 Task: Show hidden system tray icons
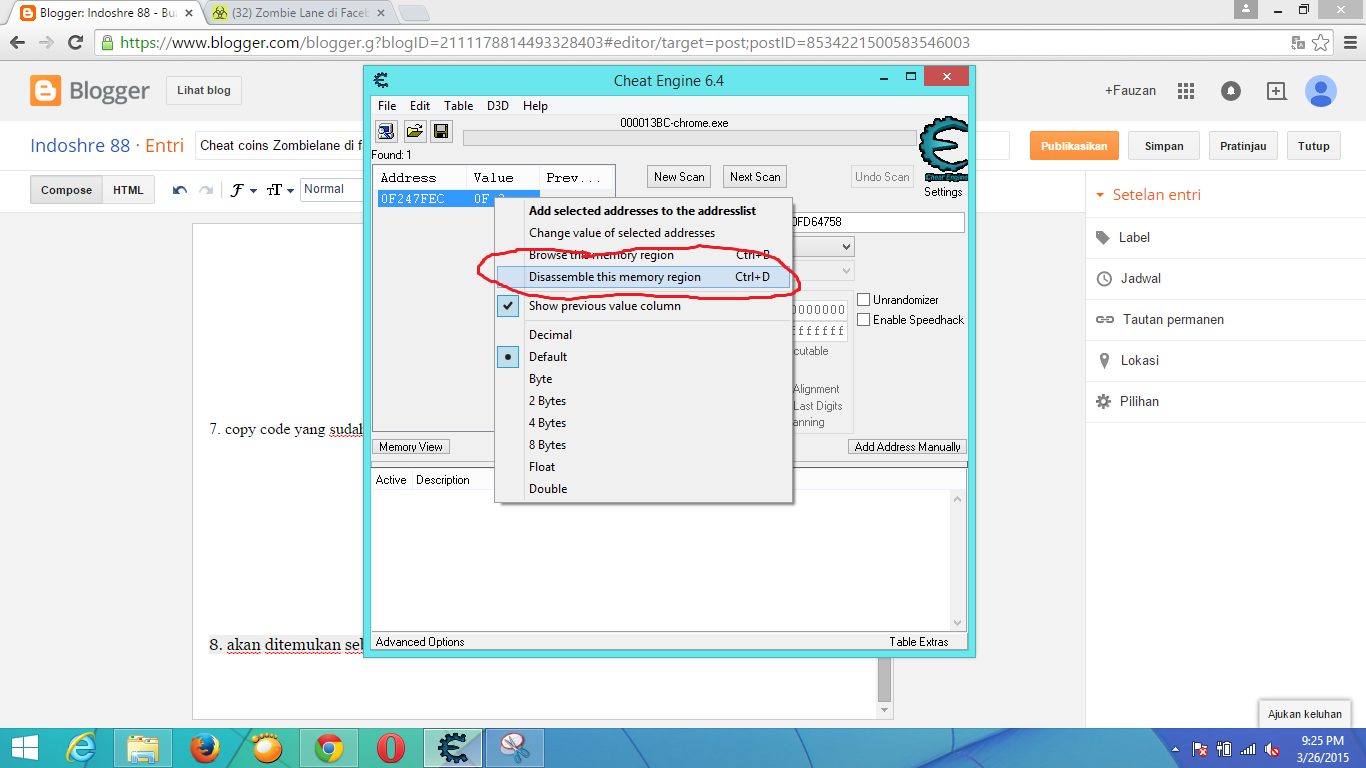point(1173,749)
